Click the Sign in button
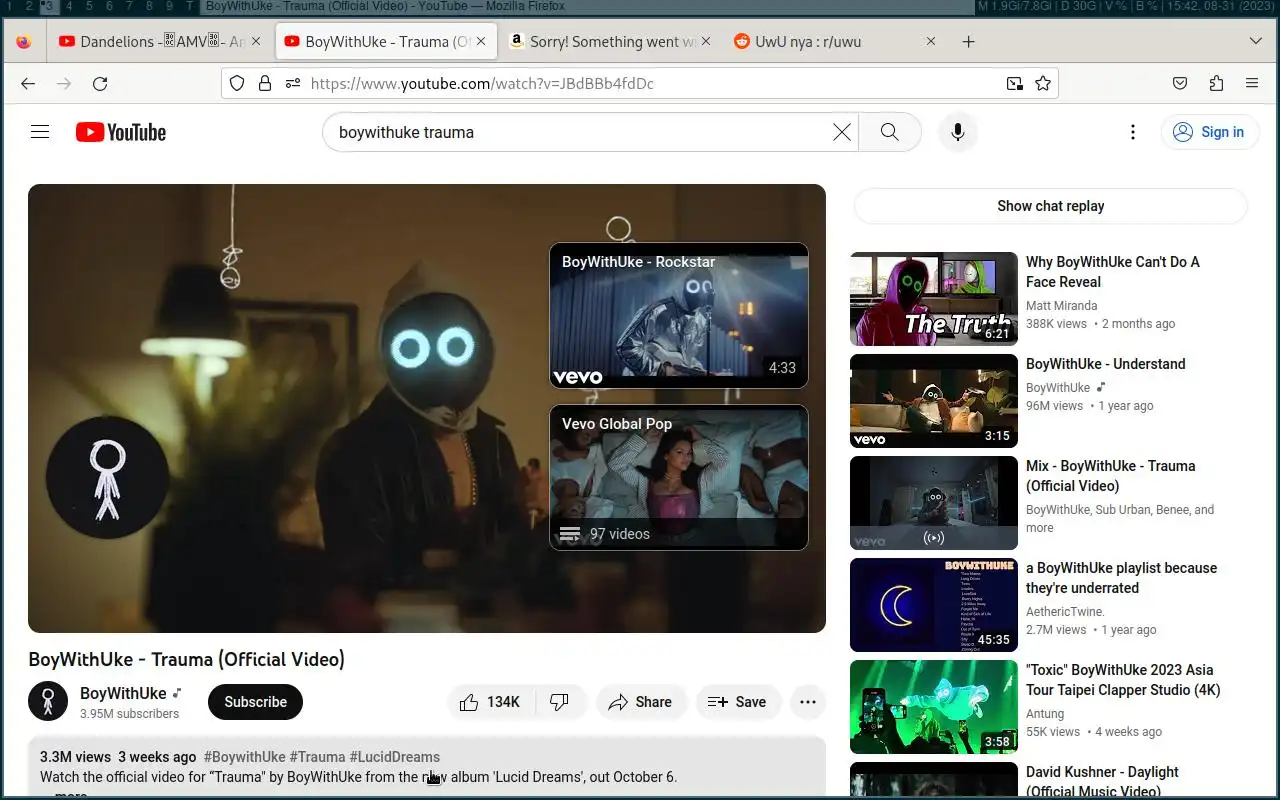1280x800 pixels. click(1210, 132)
